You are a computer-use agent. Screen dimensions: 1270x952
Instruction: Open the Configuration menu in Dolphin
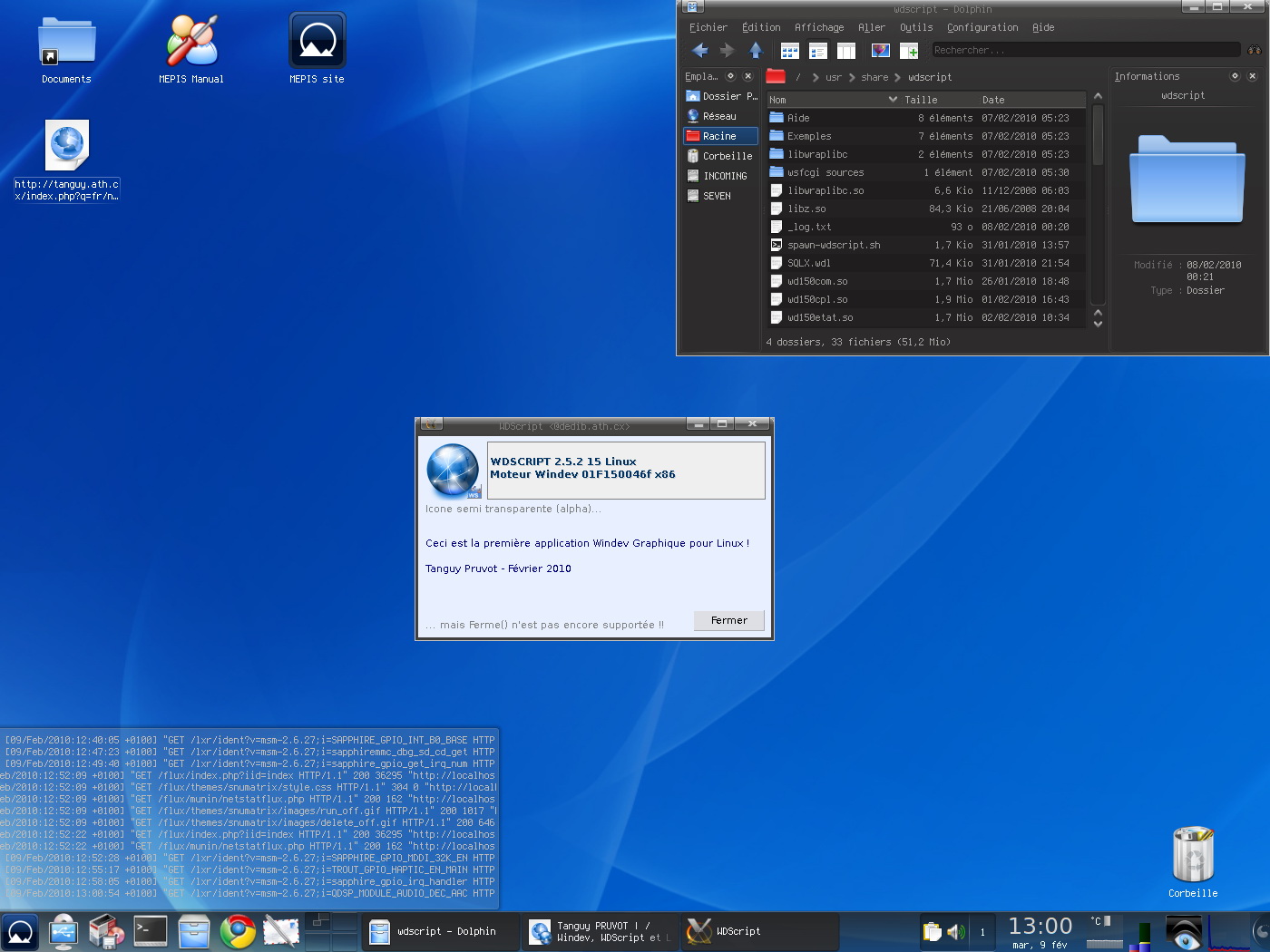982,28
